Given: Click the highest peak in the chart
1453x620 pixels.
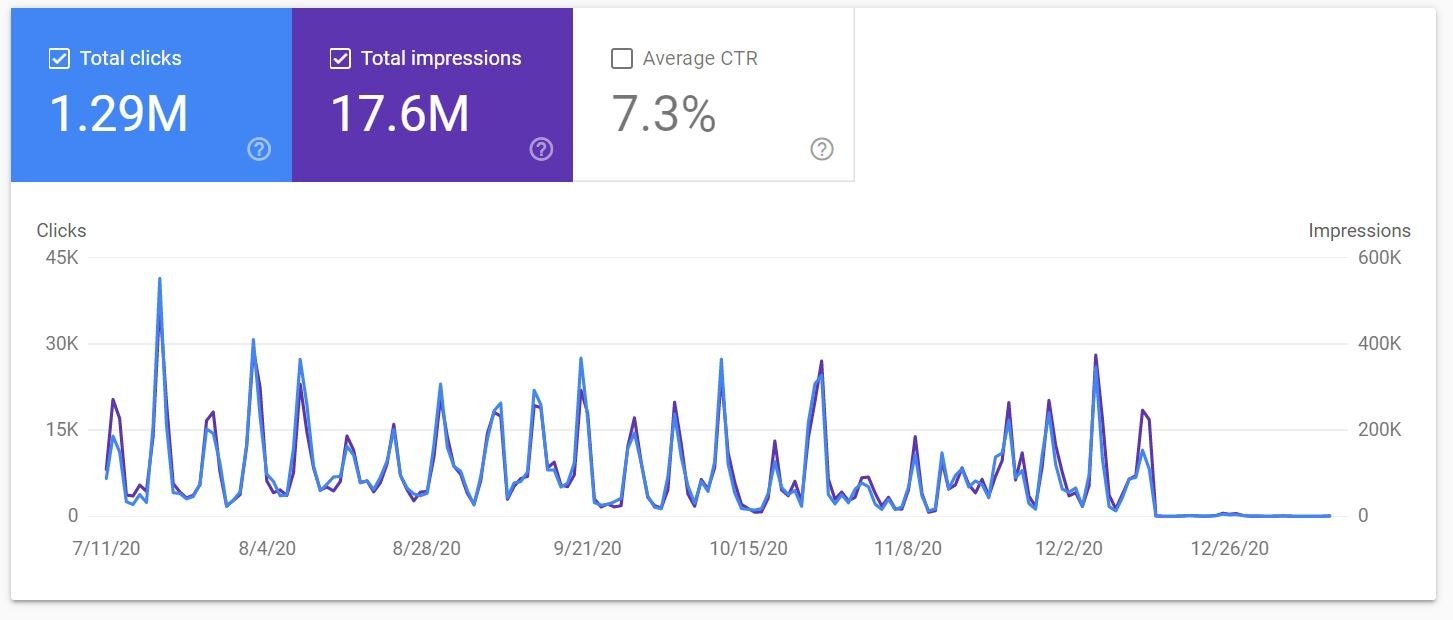Looking at the screenshot, I should click(x=160, y=279).
